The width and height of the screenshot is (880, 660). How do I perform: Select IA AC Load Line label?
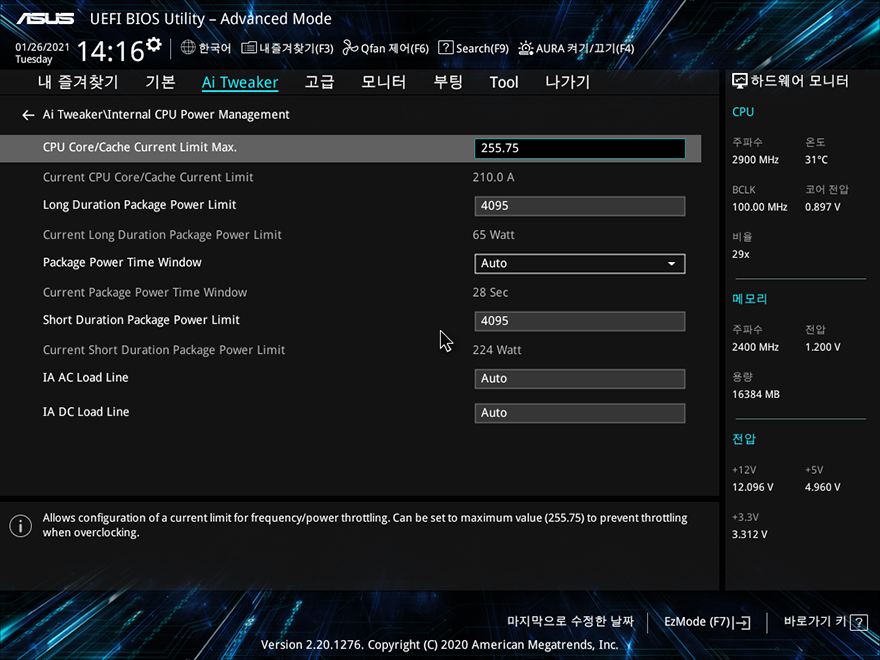[x=85, y=378]
